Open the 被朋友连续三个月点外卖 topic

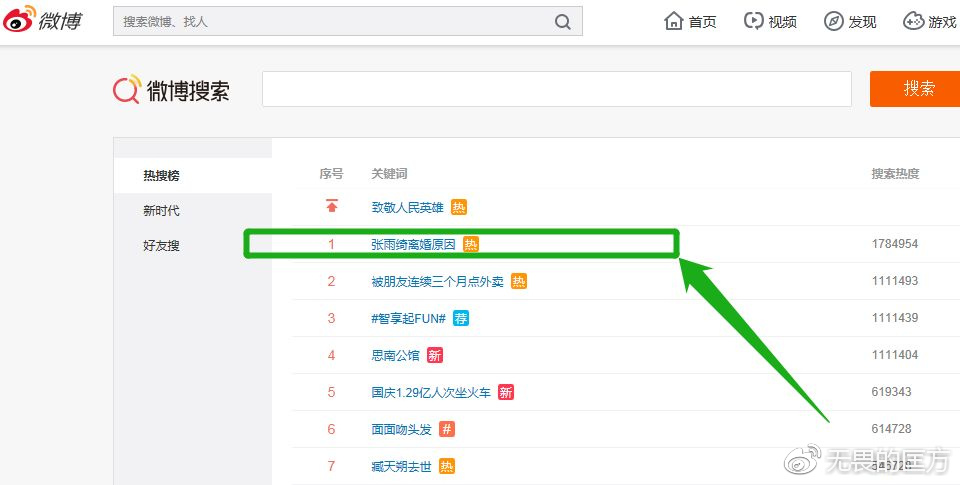[437, 282]
